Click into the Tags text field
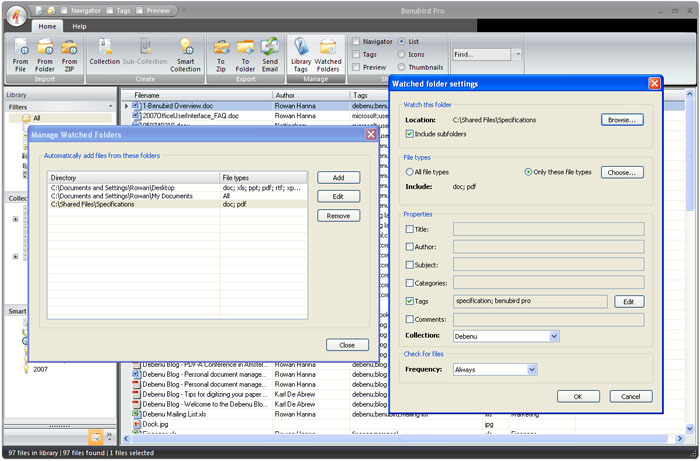Screen dimensions: 700x461 (x=530, y=301)
